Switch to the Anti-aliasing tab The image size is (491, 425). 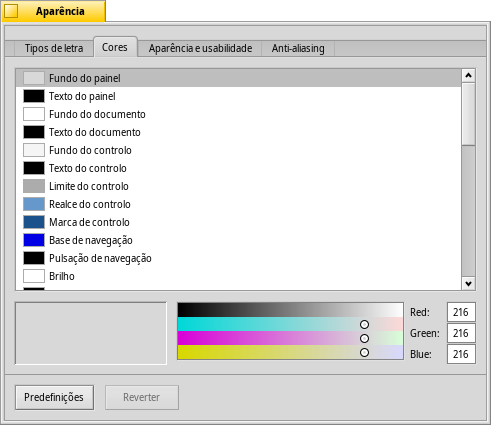[298, 48]
